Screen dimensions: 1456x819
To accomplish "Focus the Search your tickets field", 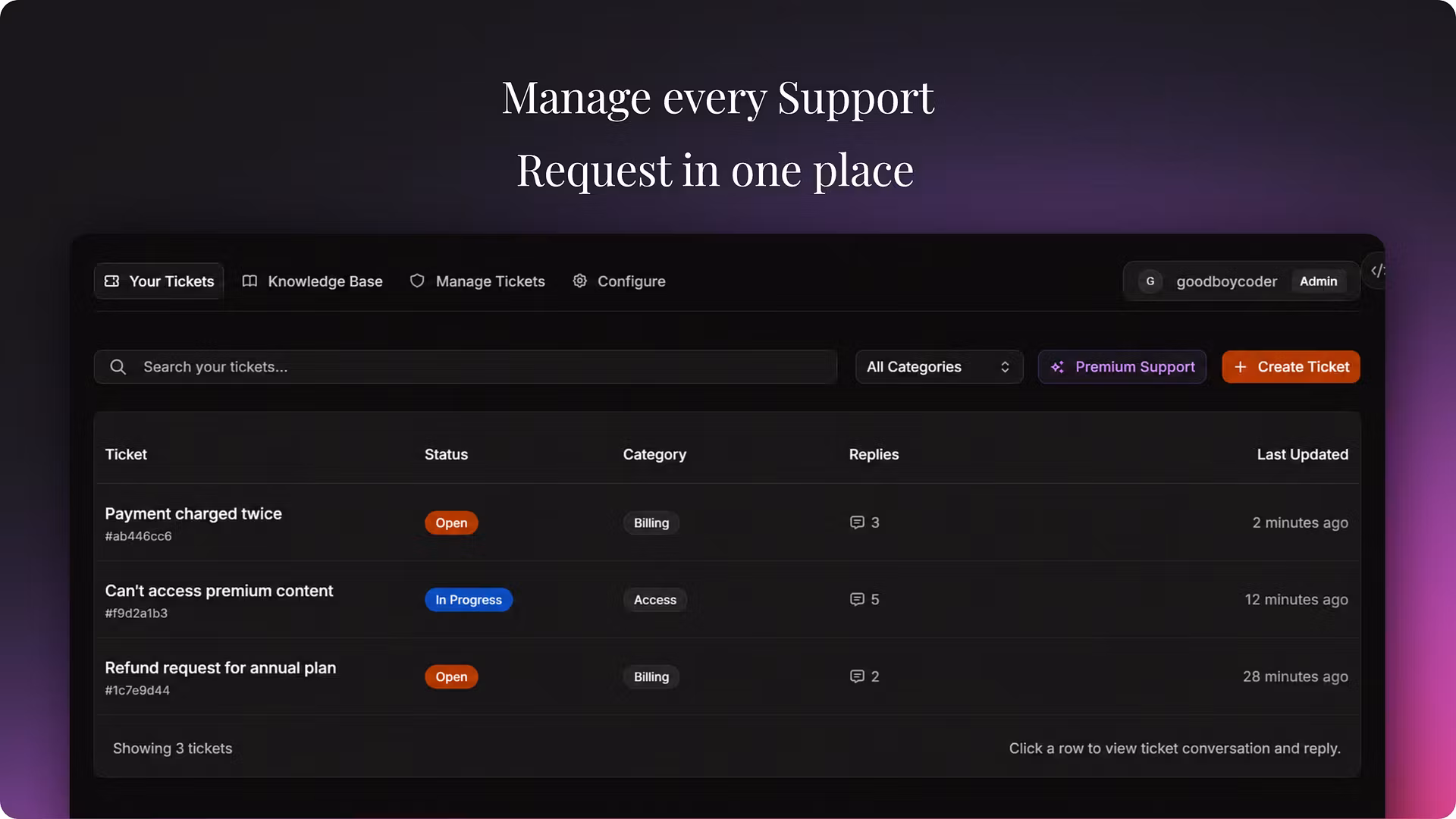I will [x=466, y=367].
